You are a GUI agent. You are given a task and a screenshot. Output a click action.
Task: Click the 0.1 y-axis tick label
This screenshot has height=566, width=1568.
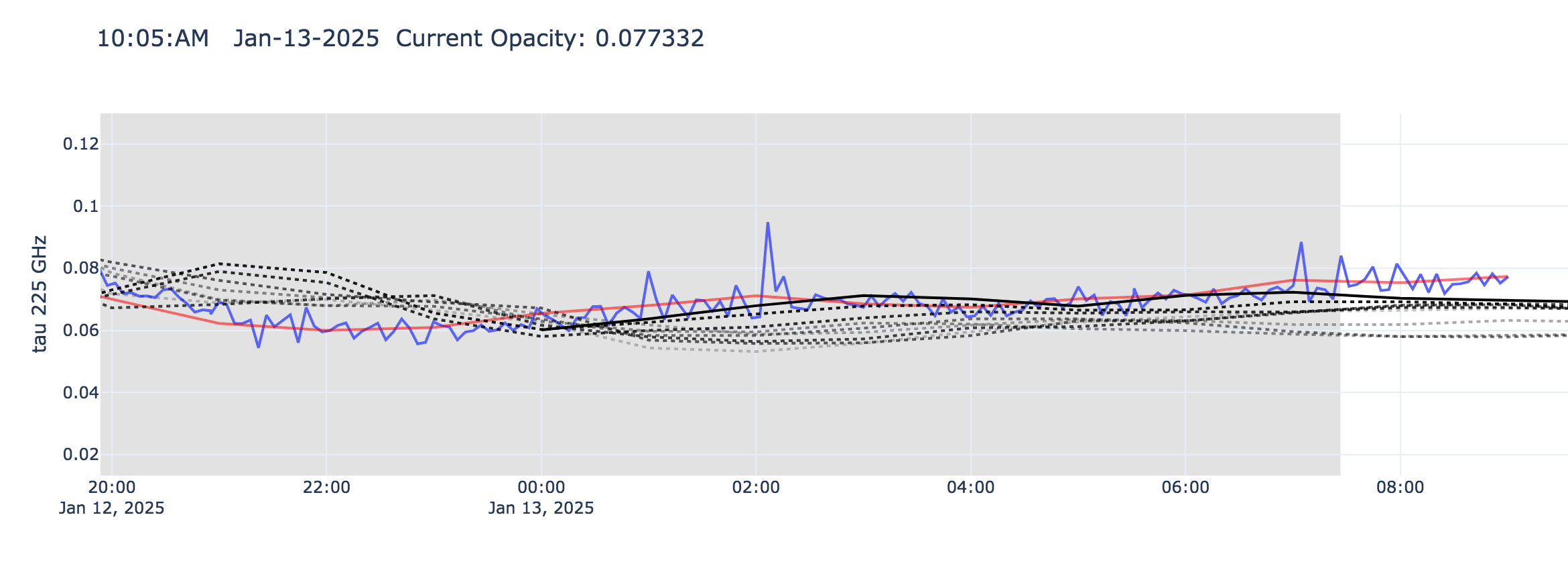point(85,207)
